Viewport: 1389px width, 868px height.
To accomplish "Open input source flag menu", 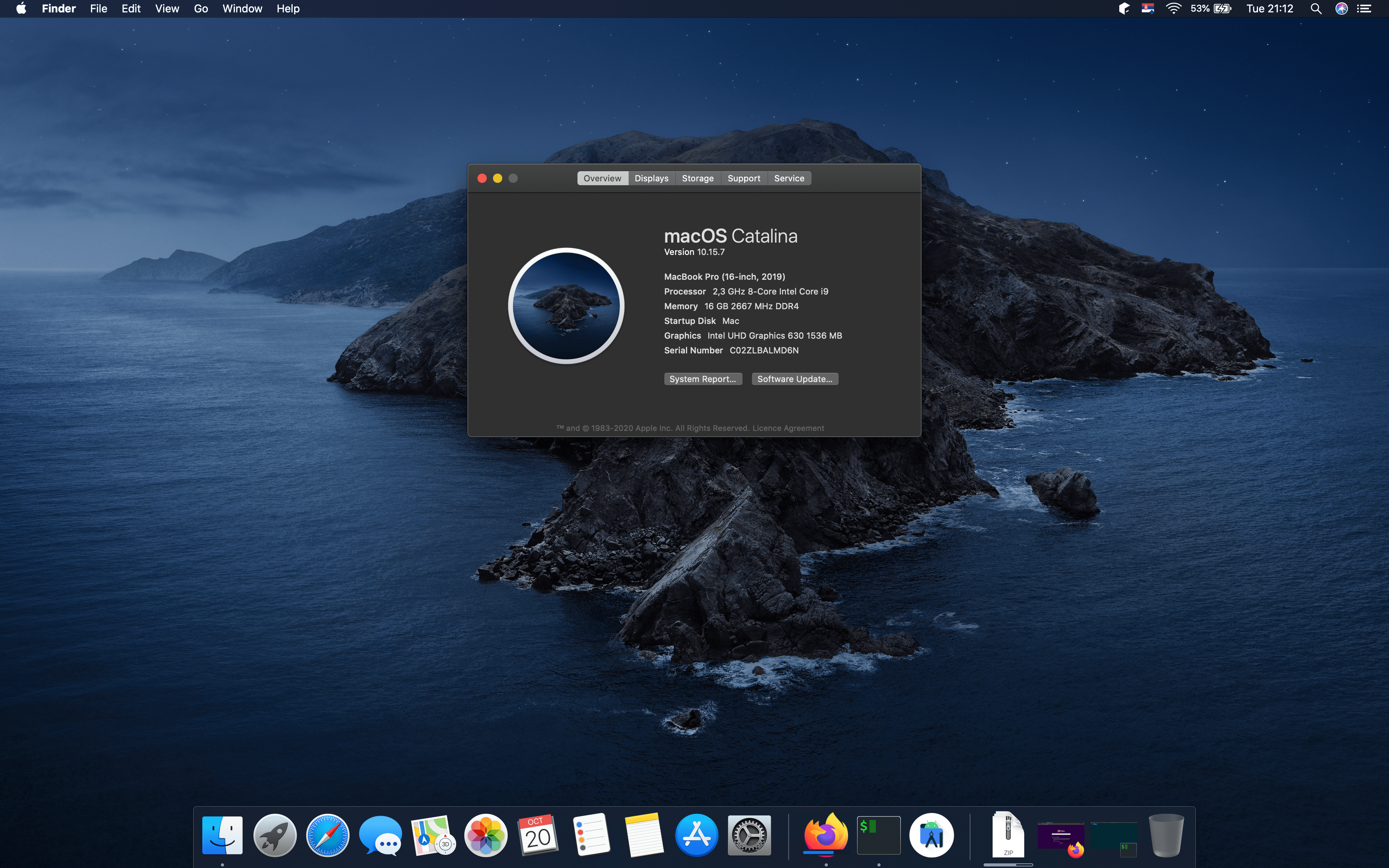I will click(1148, 9).
